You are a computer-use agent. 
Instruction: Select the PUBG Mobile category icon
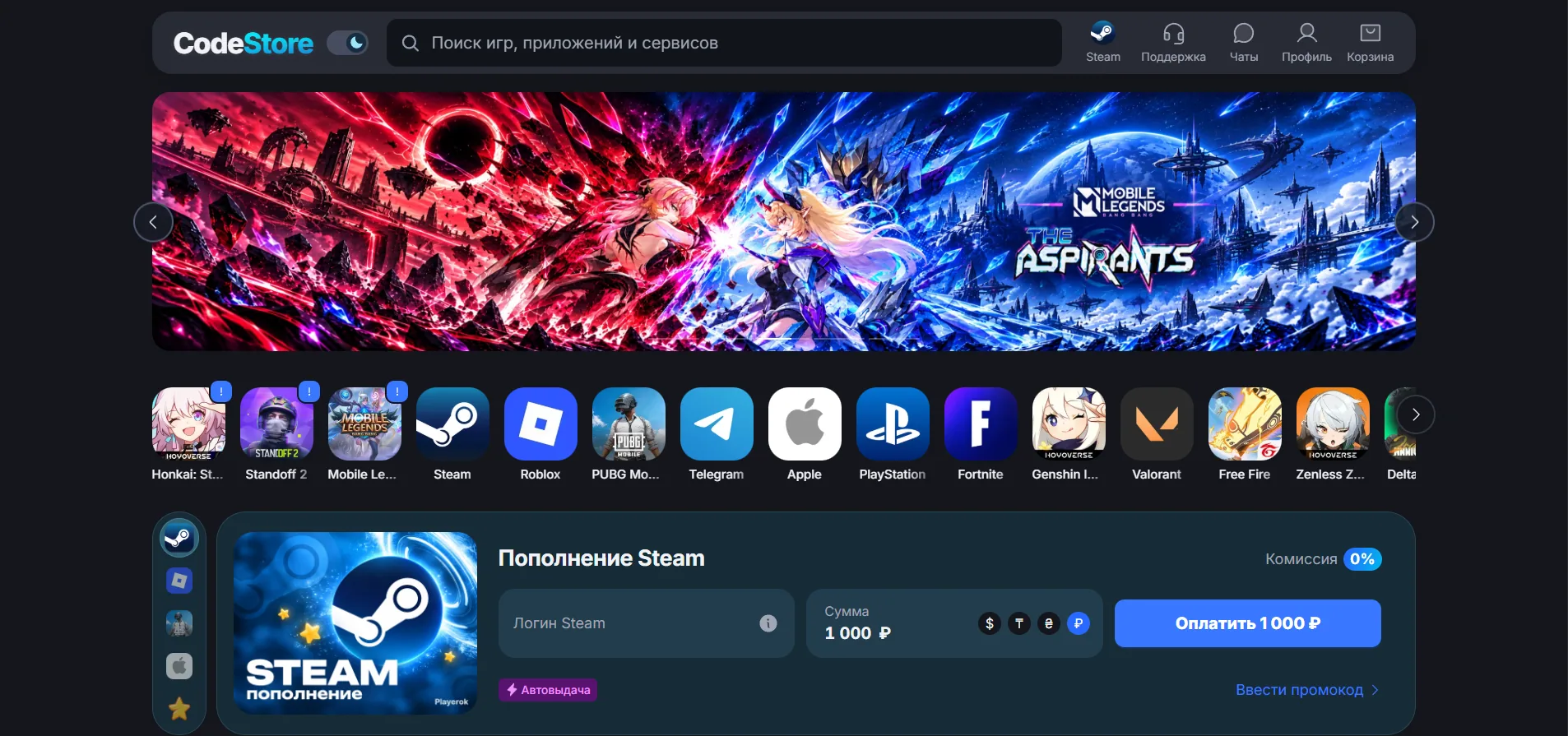coord(629,424)
